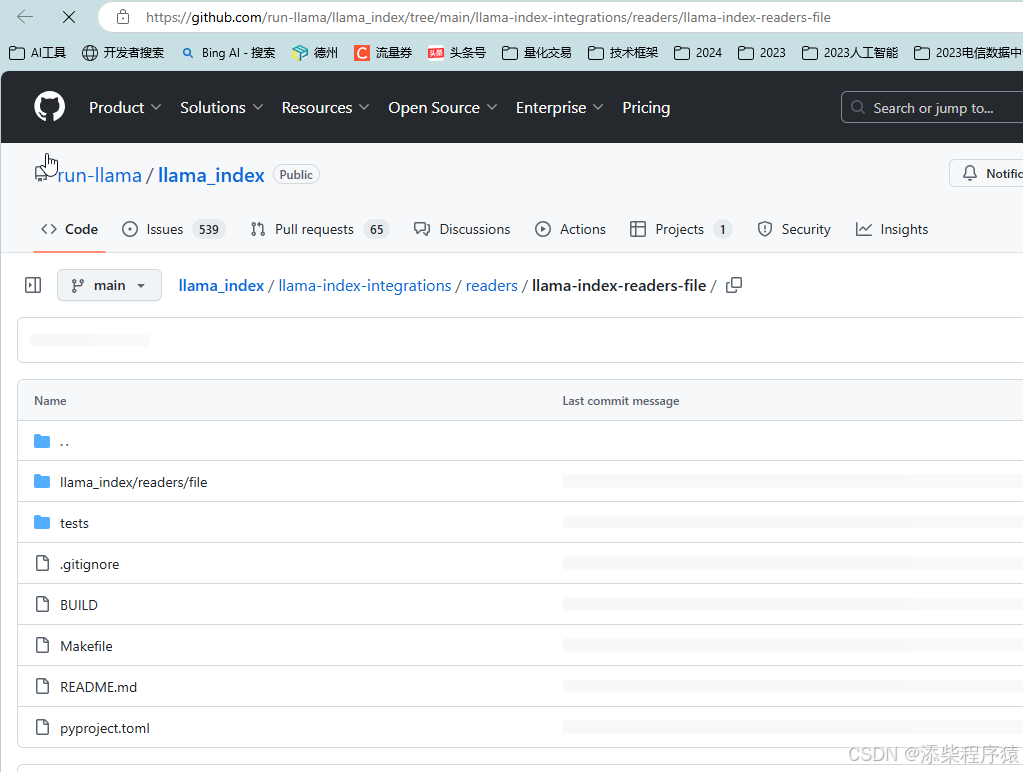This screenshot has width=1023, height=772.
Task: Open the pyproject.toml file
Action: 105,728
